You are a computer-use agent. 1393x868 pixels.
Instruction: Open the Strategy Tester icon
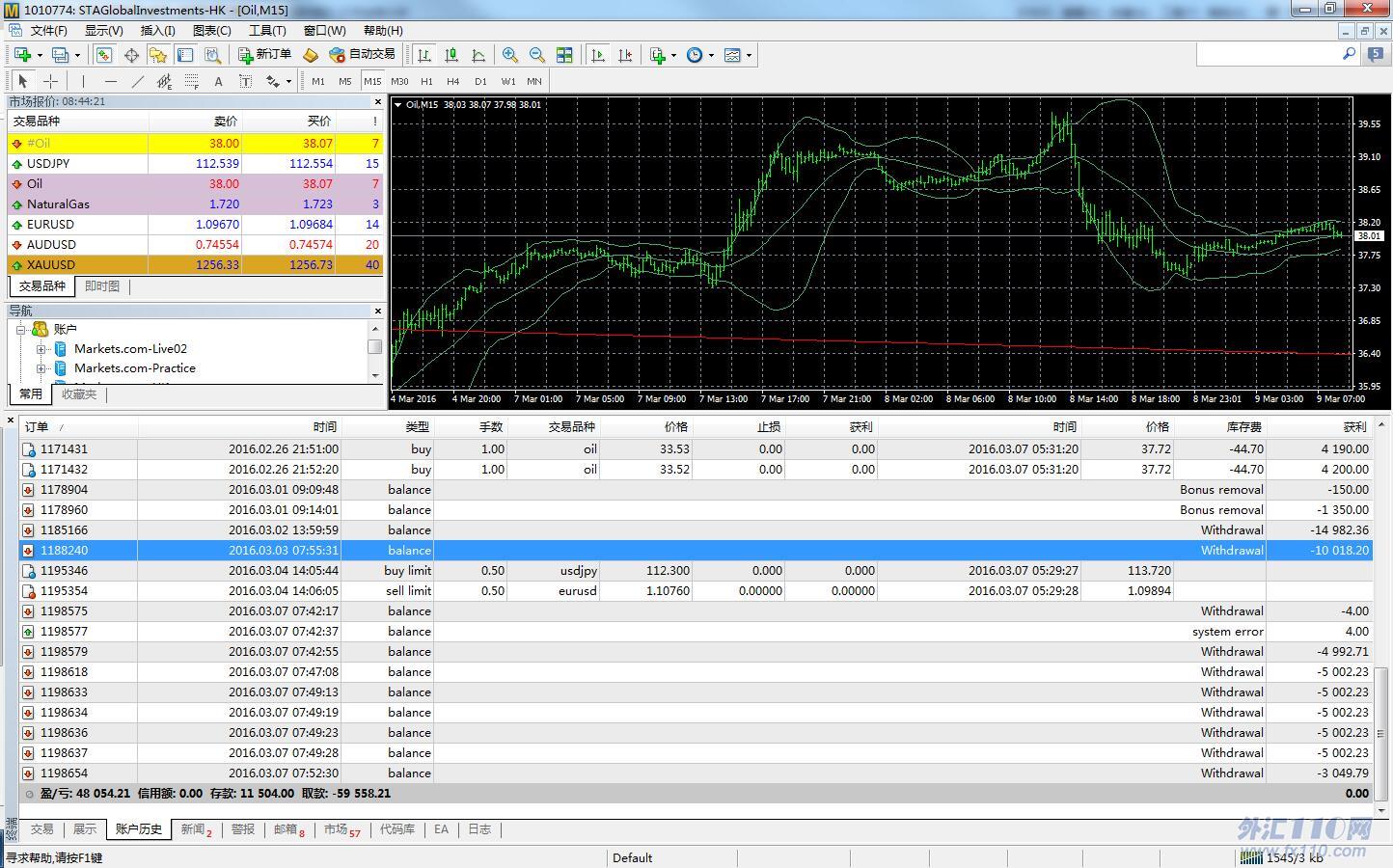pyautogui.click(x=212, y=55)
